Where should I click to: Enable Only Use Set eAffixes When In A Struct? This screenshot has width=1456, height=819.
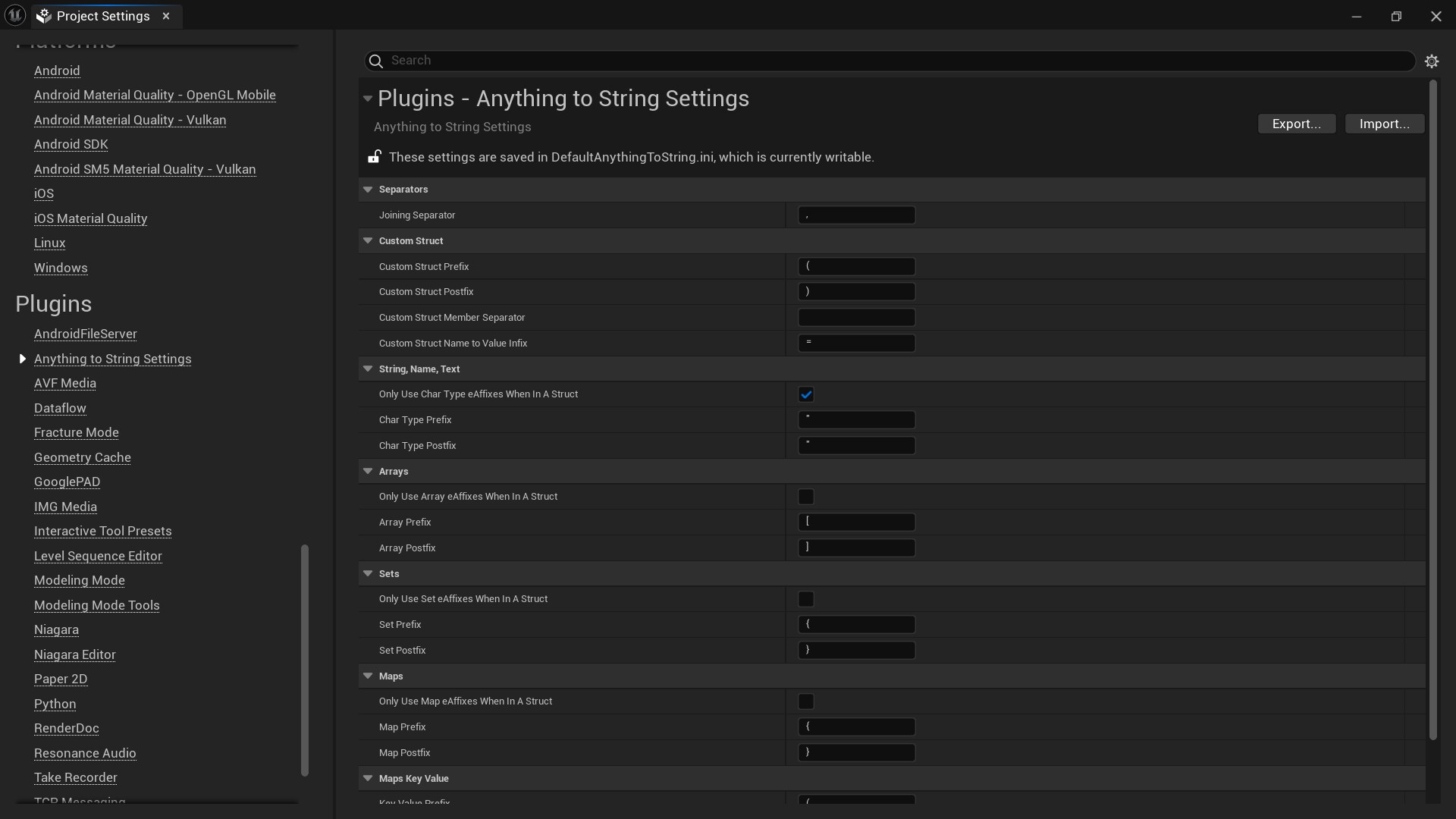coord(806,599)
